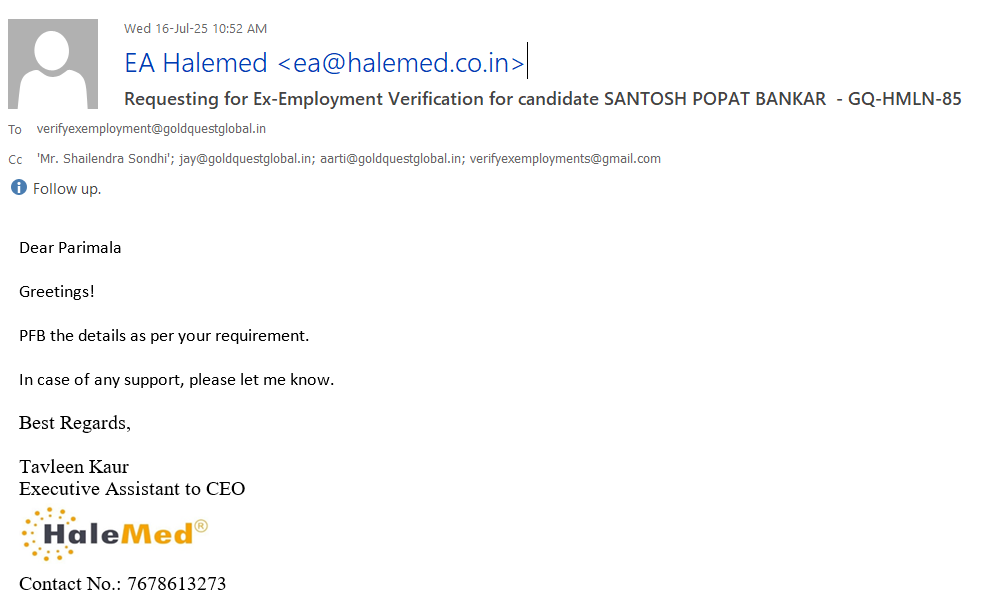Click Cc recipient verifyexemployments@gmail.com

pos(565,158)
